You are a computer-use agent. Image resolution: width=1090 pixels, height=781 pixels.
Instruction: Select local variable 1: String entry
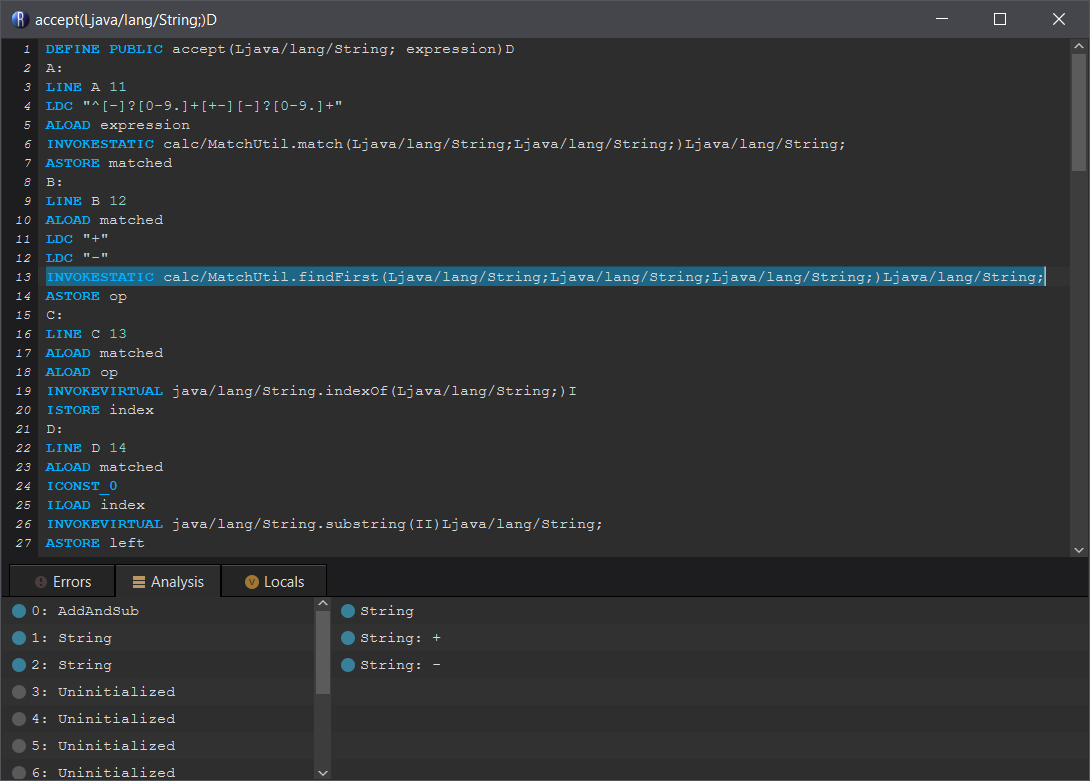click(85, 638)
